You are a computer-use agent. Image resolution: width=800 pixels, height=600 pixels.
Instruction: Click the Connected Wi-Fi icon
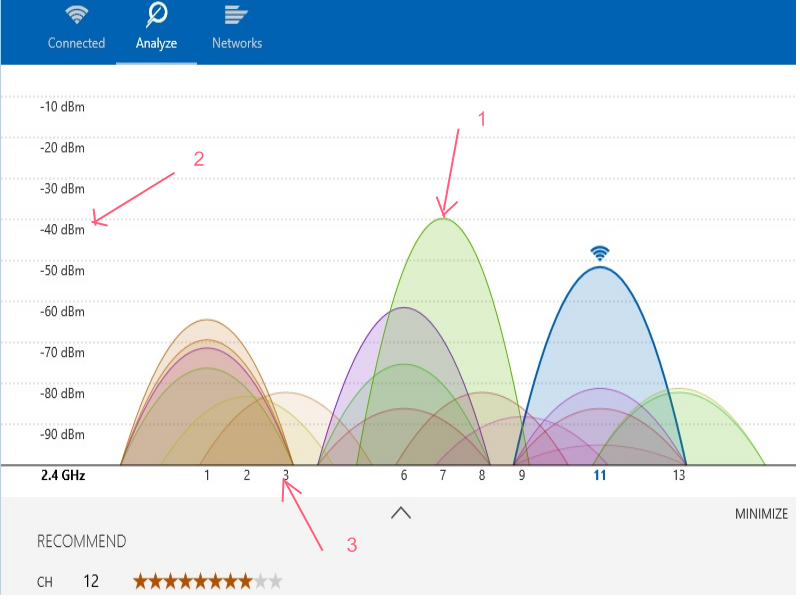pyautogui.click(x=77, y=15)
